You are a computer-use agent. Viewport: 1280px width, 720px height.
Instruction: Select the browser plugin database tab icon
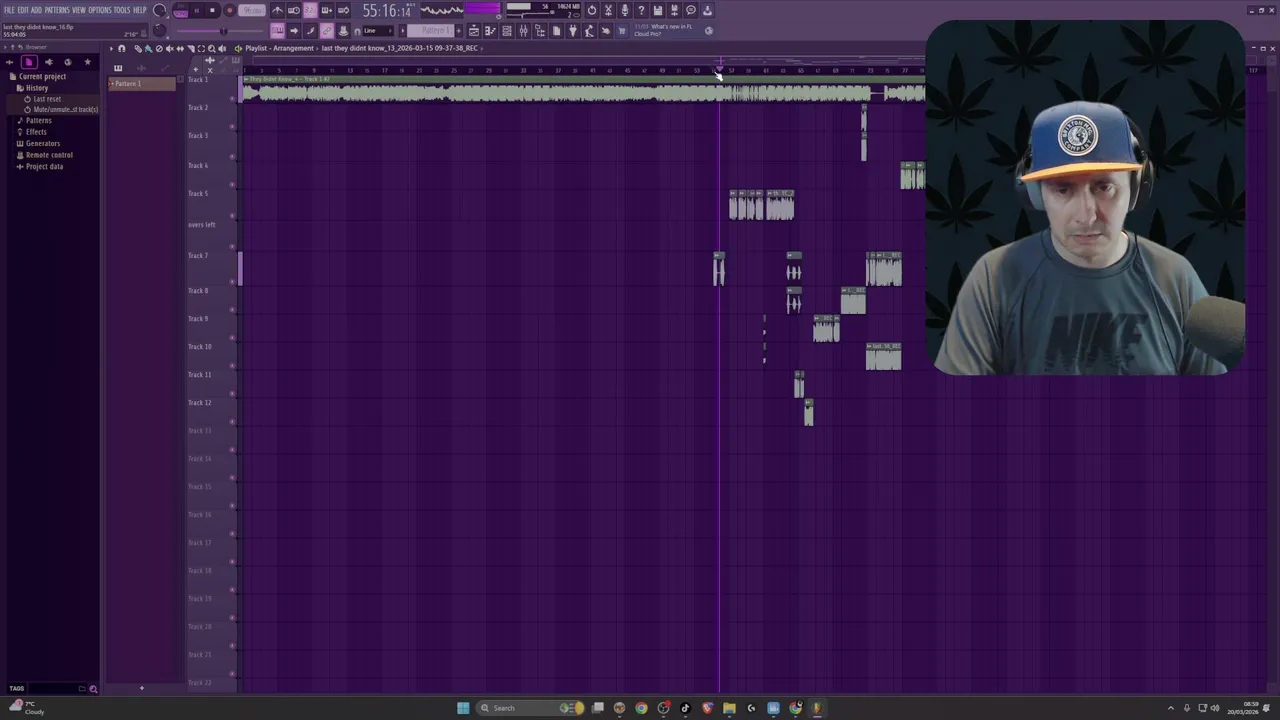click(x=49, y=62)
